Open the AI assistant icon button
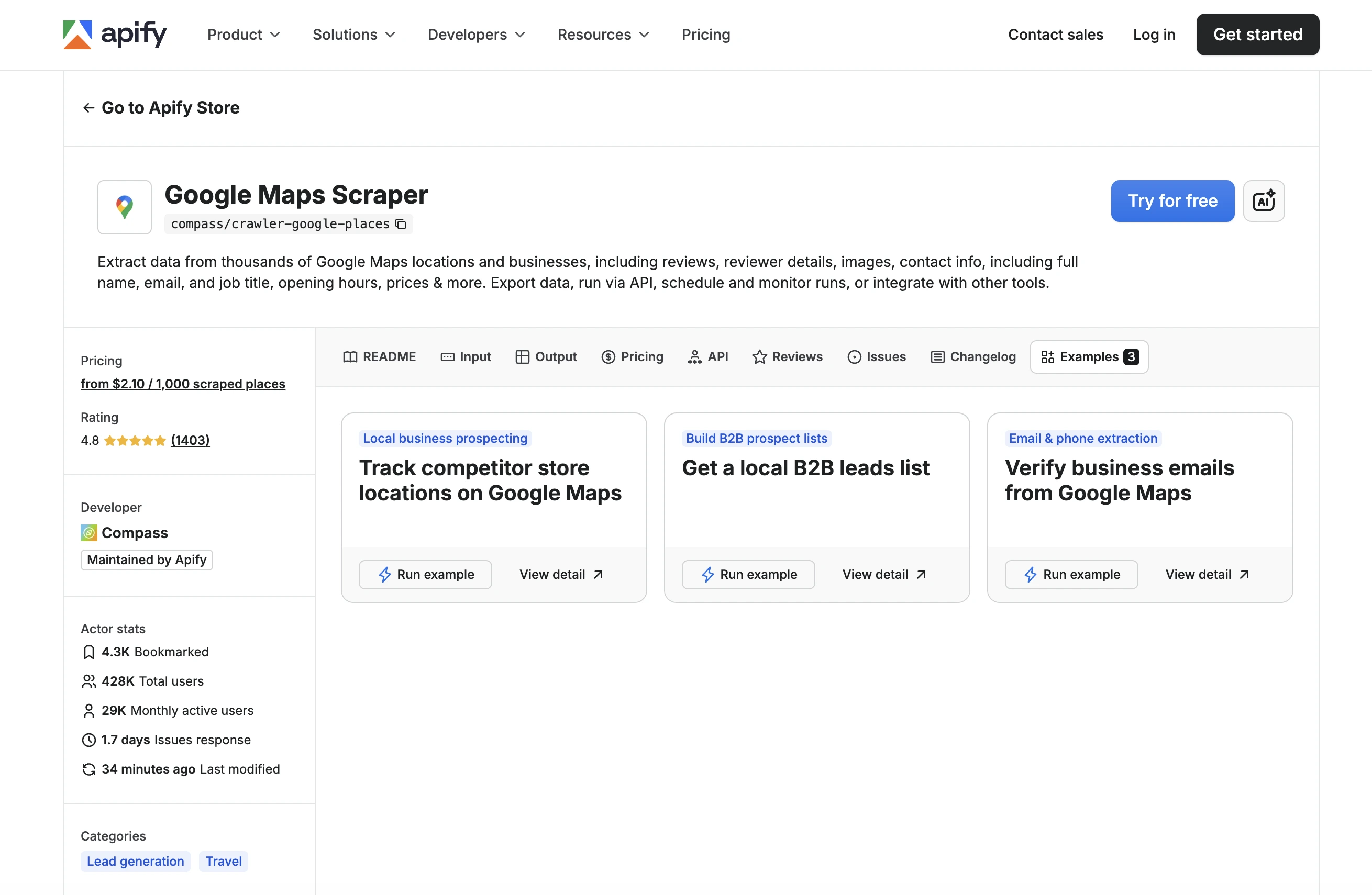The image size is (1372, 895). [x=1264, y=200]
